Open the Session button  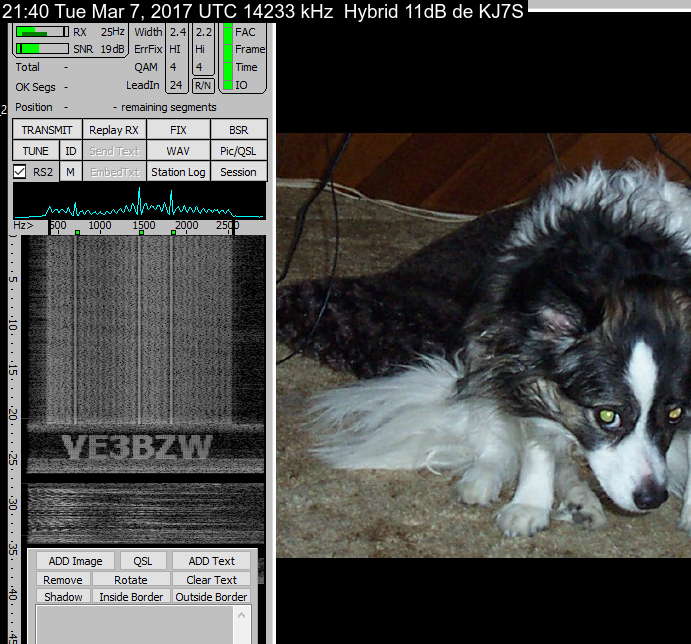click(x=238, y=171)
